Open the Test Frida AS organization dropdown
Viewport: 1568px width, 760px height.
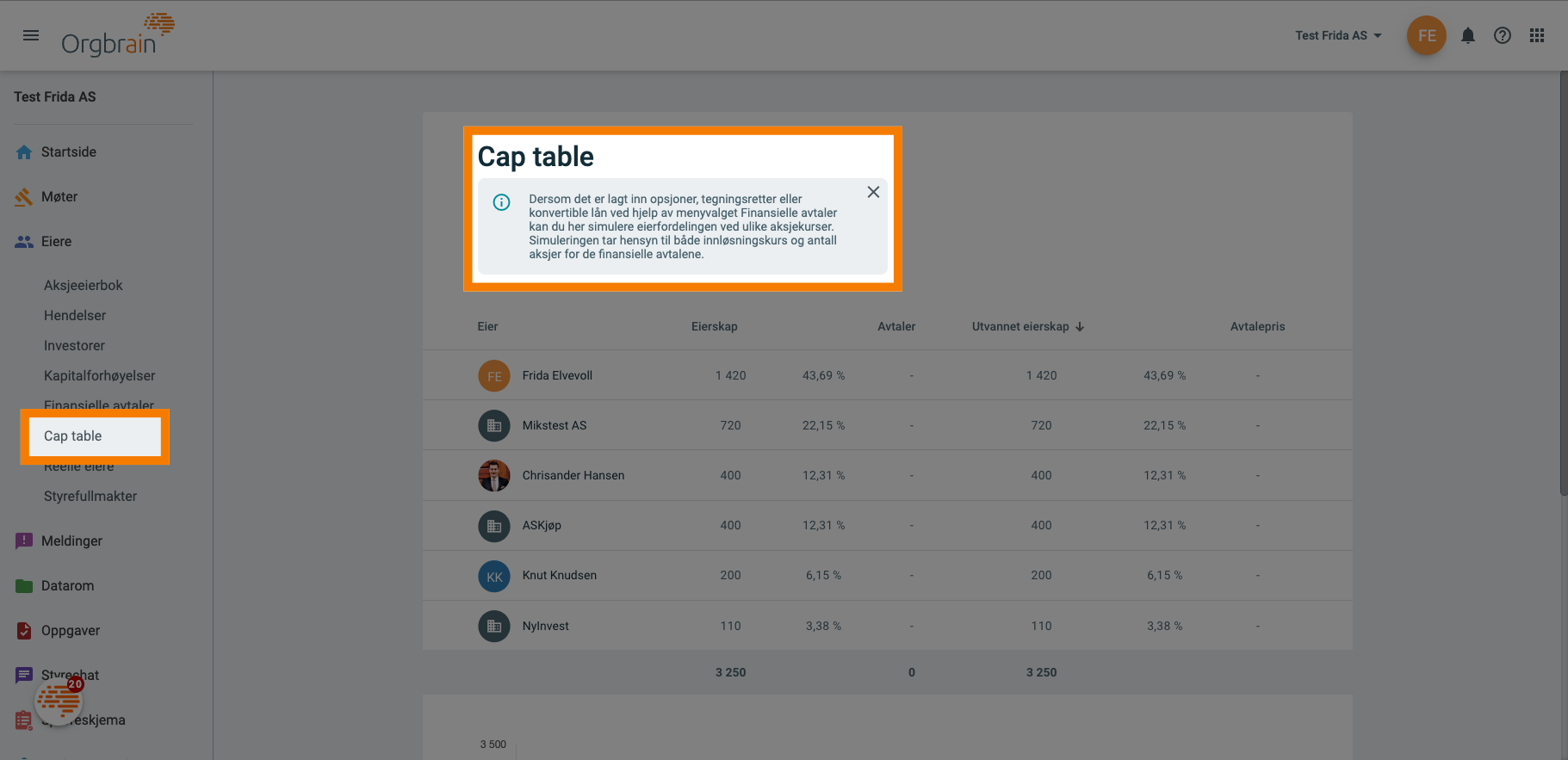[1338, 35]
